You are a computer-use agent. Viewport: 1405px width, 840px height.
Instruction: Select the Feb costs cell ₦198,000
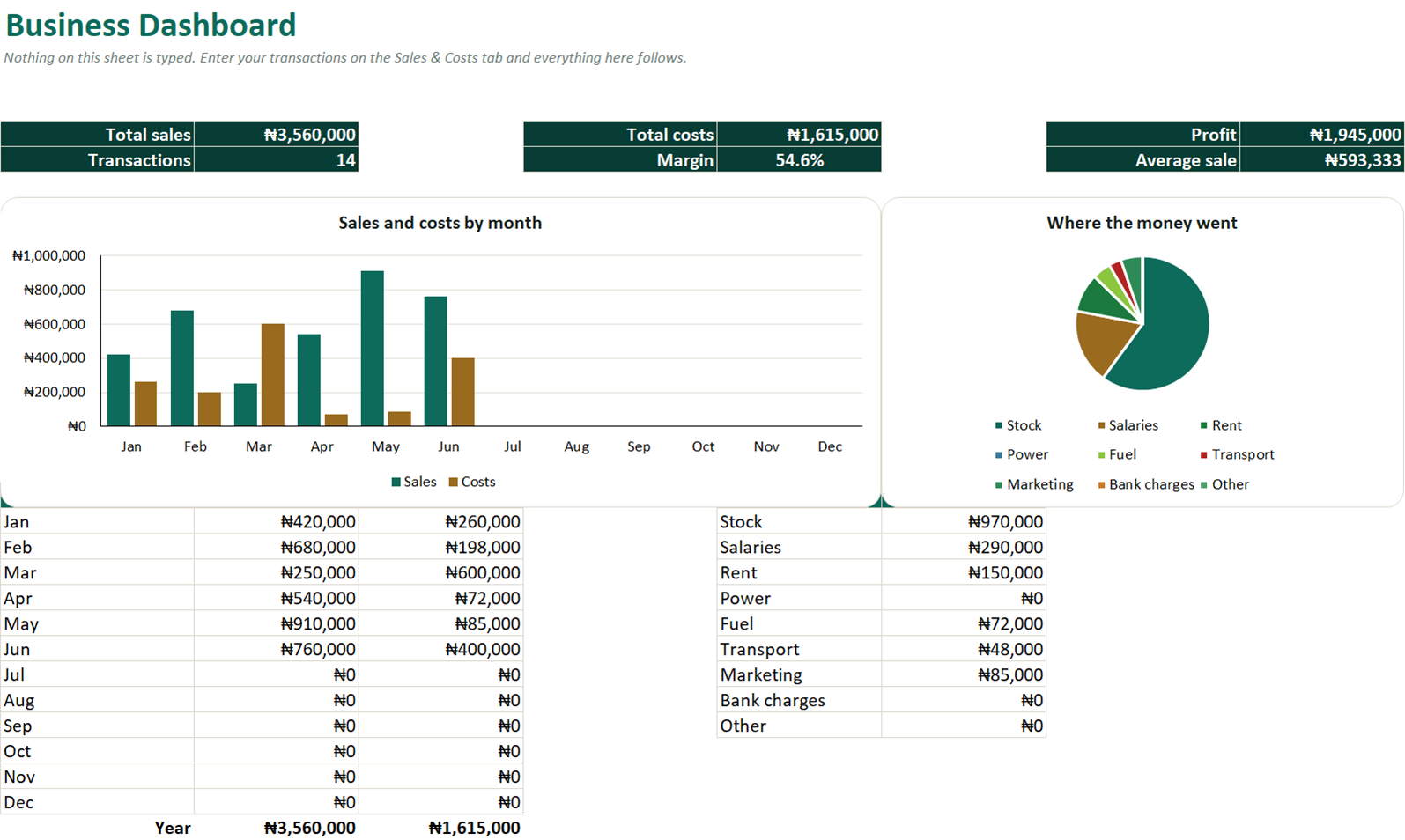(440, 547)
